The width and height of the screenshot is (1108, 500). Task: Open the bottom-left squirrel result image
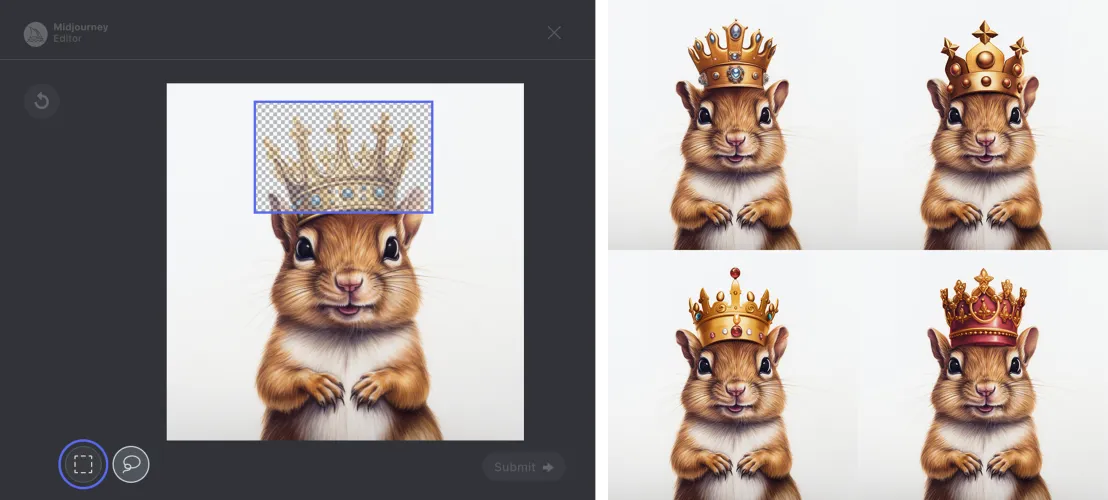point(732,375)
